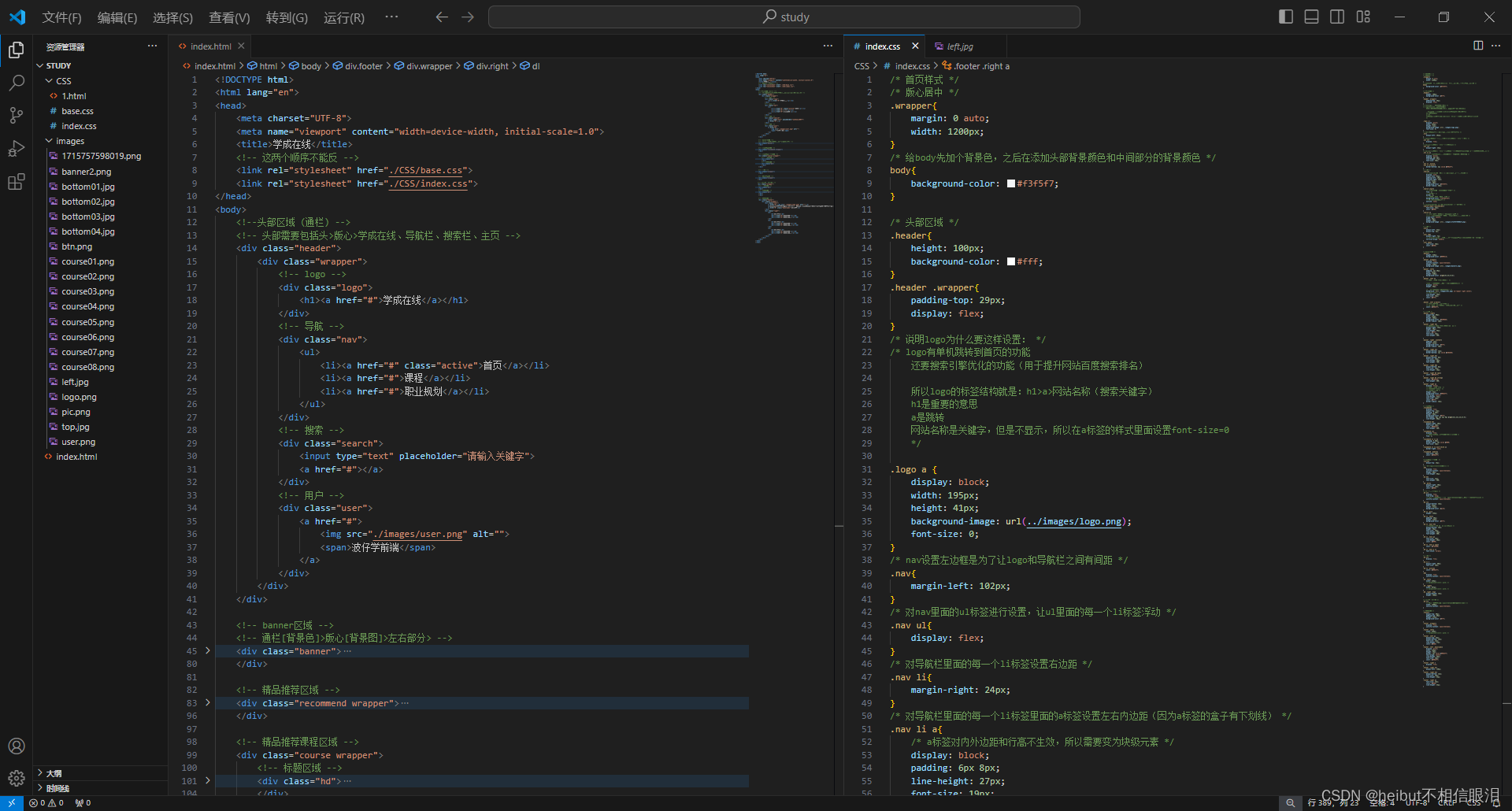1512x811 pixels.
Task: Open the 转到(G) menu
Action: 287,17
